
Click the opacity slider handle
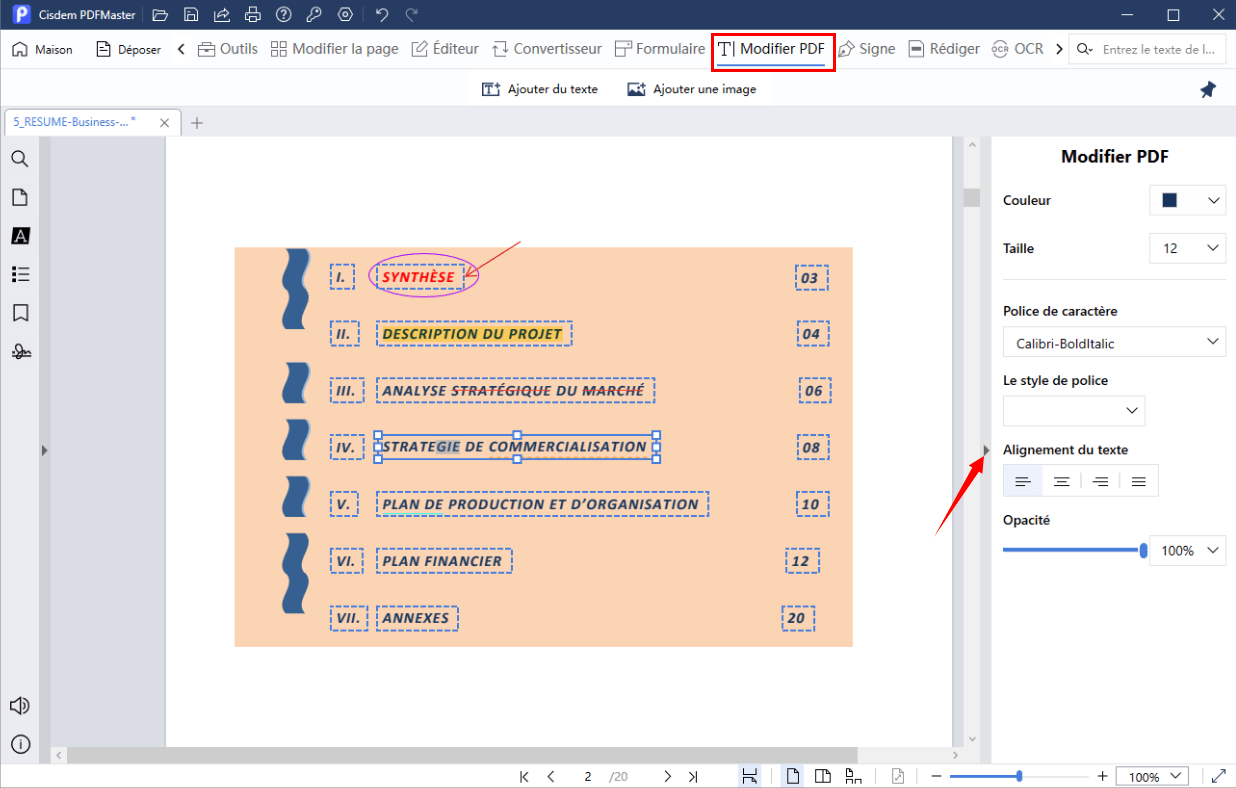[x=1143, y=550]
